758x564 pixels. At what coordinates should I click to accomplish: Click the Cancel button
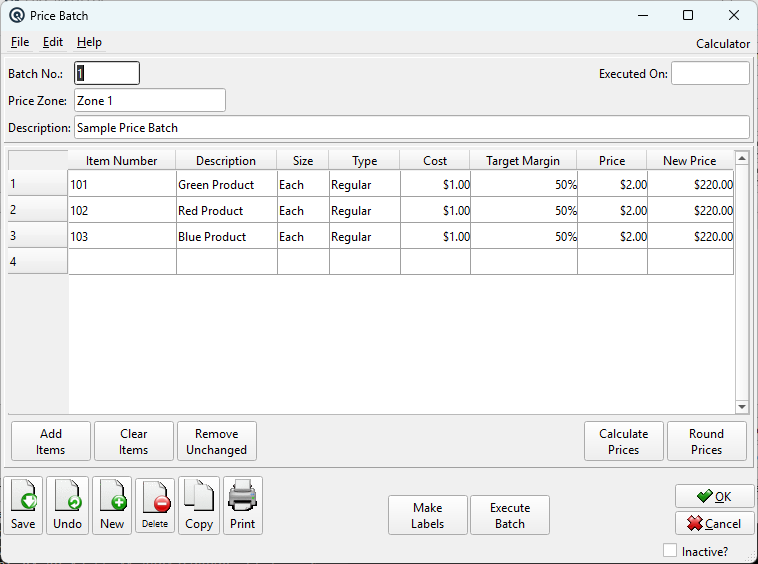tap(714, 523)
